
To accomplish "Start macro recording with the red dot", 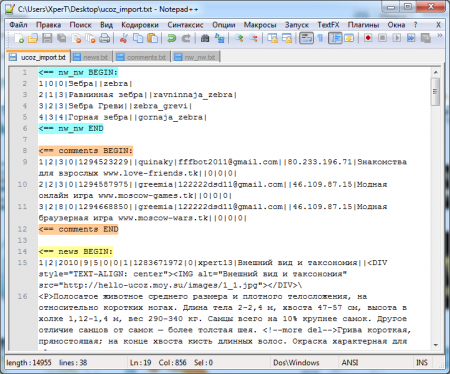I will click(368, 38).
